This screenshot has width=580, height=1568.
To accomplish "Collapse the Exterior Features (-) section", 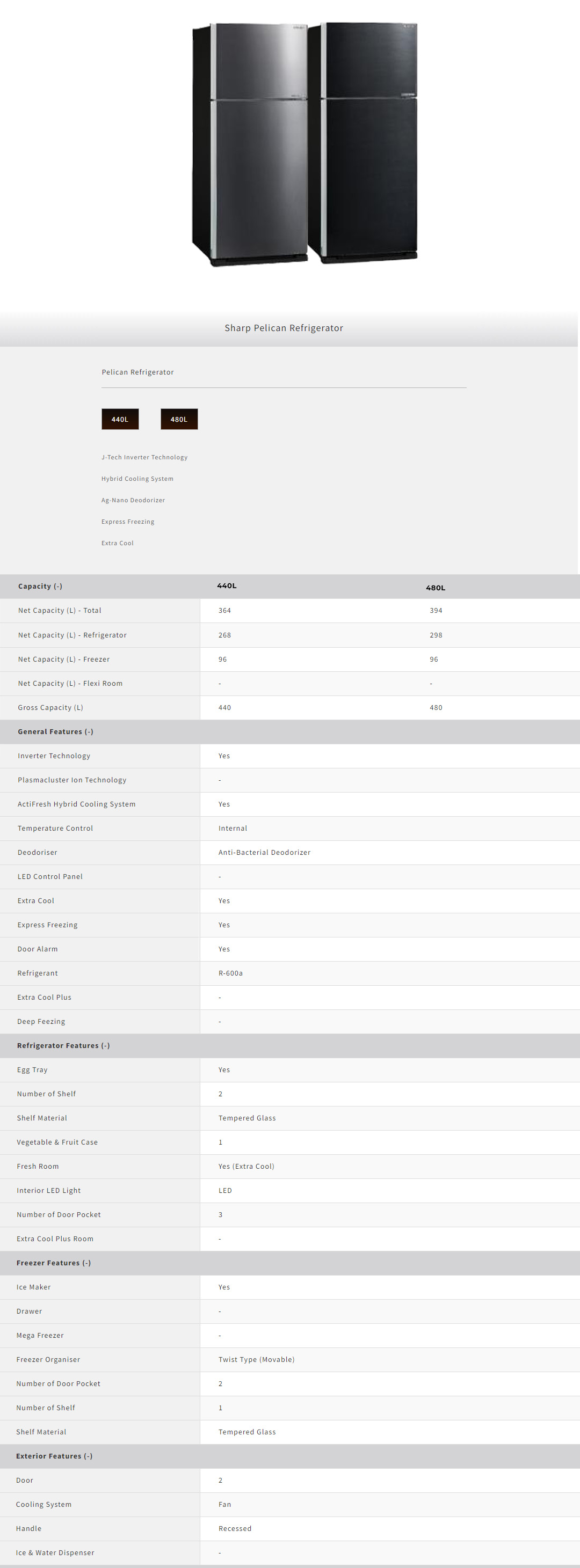I will click(54, 1456).
